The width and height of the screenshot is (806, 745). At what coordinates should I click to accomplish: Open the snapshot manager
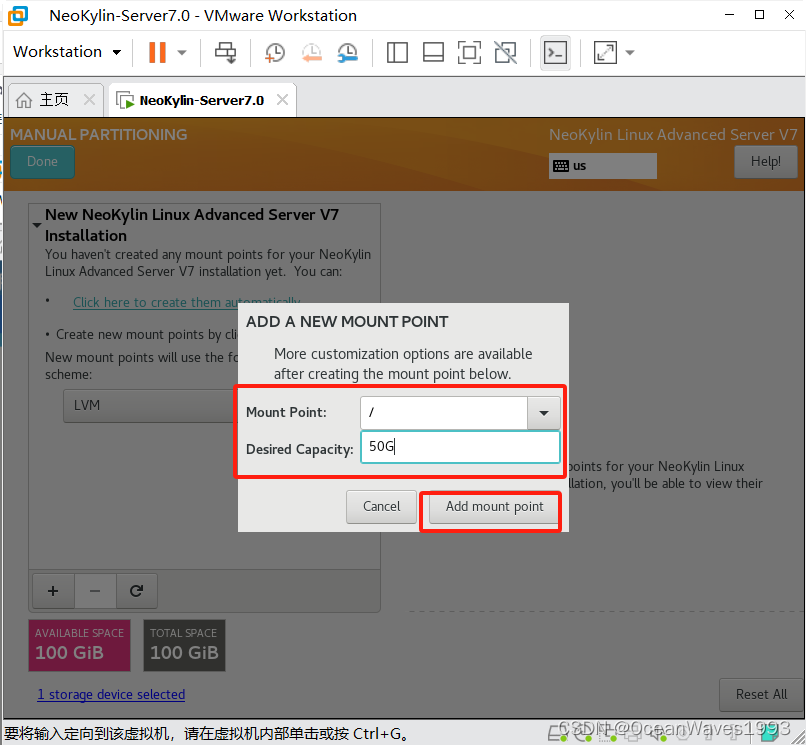348,53
